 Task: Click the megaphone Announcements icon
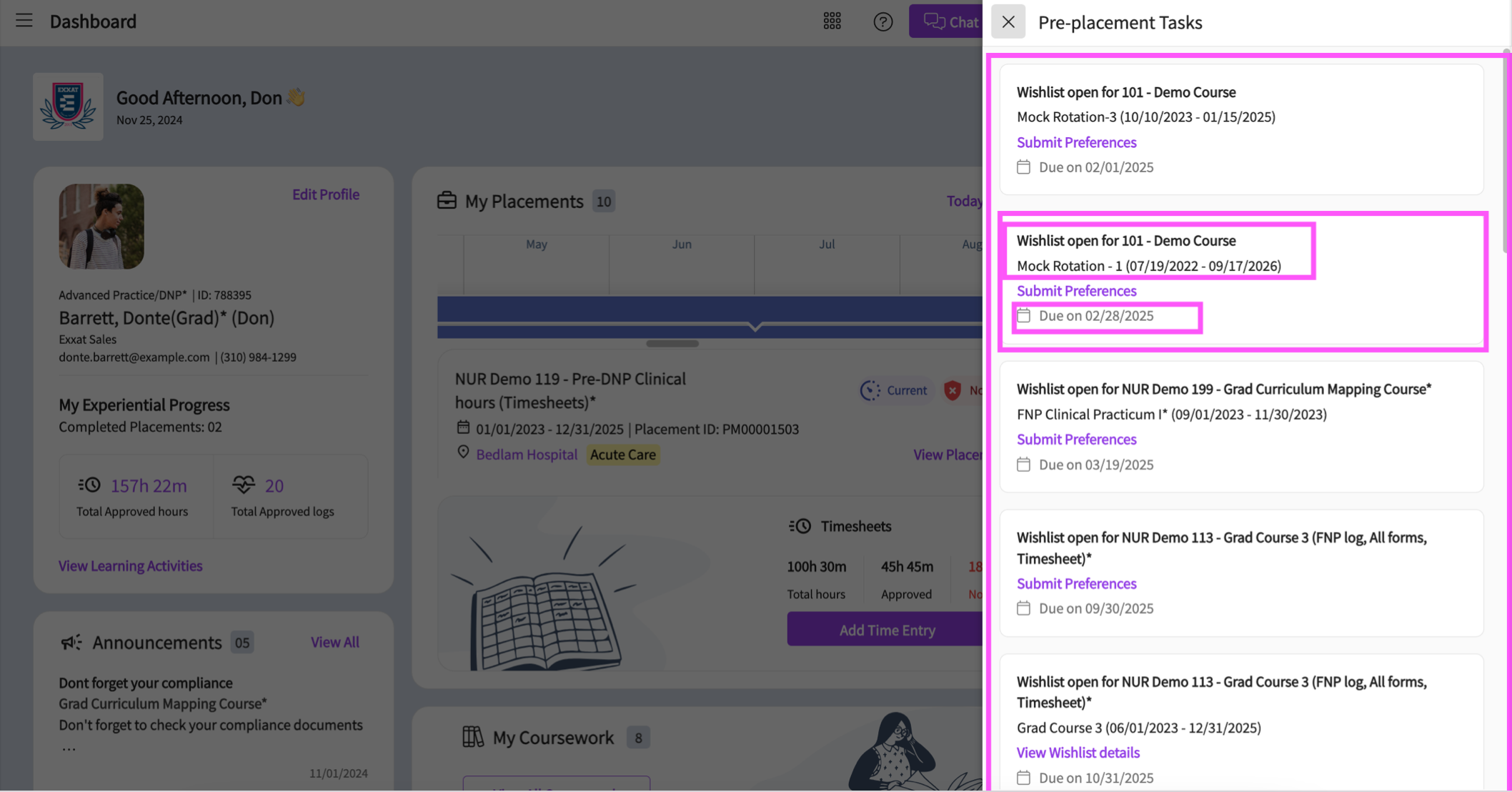(71, 642)
